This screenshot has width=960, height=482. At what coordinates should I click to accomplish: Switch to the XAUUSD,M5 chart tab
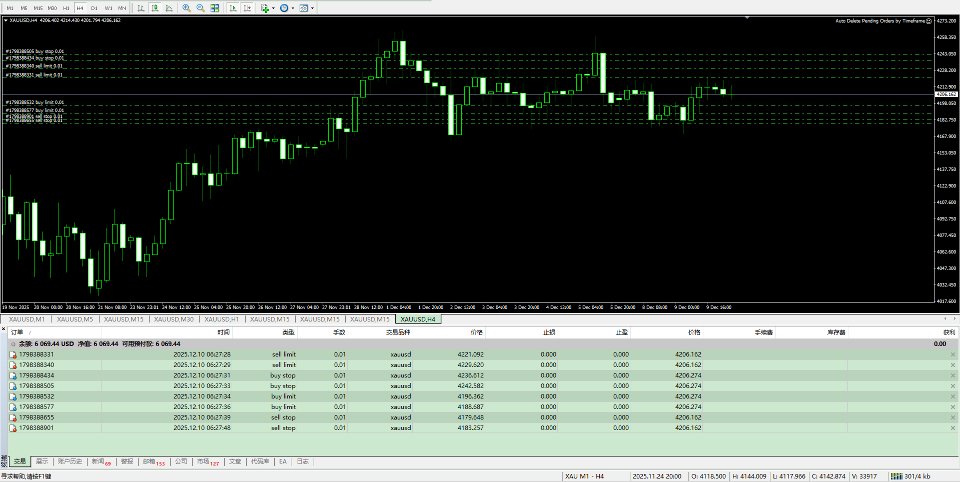click(74, 319)
